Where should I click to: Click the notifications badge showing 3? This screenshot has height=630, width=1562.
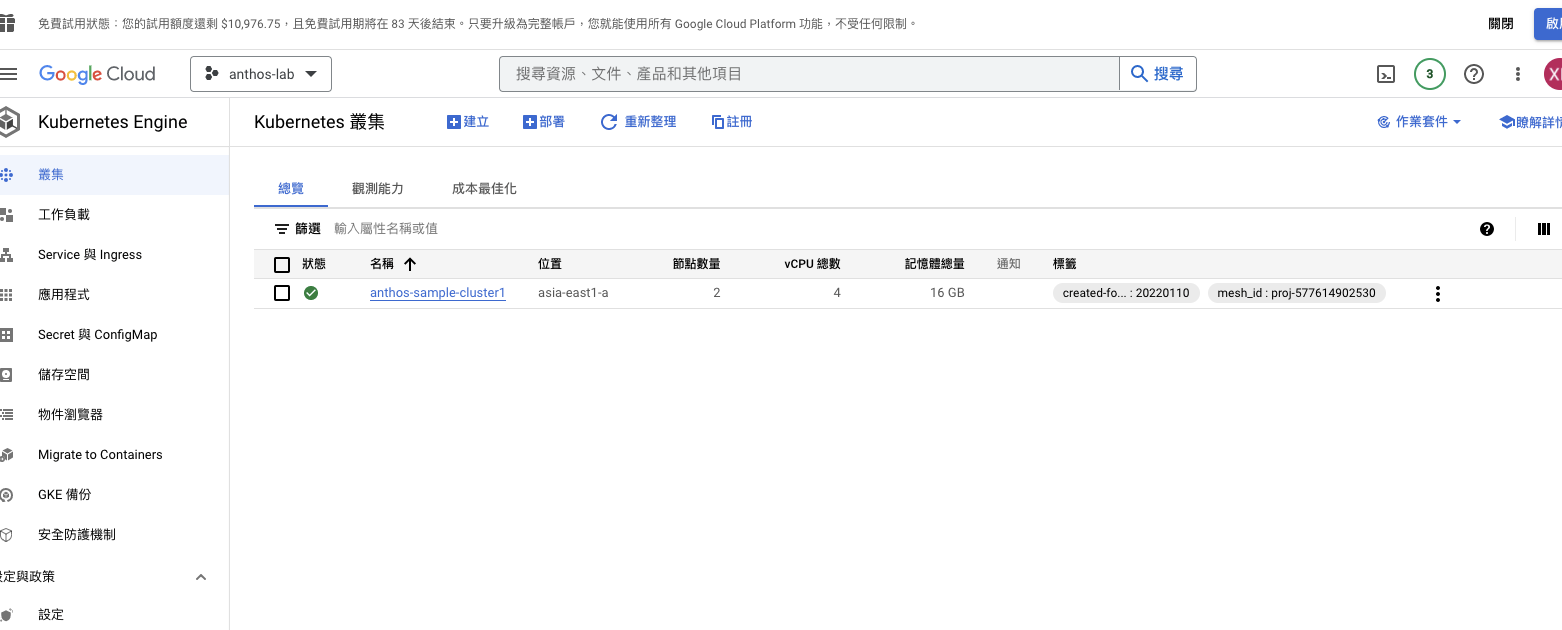click(1429, 74)
